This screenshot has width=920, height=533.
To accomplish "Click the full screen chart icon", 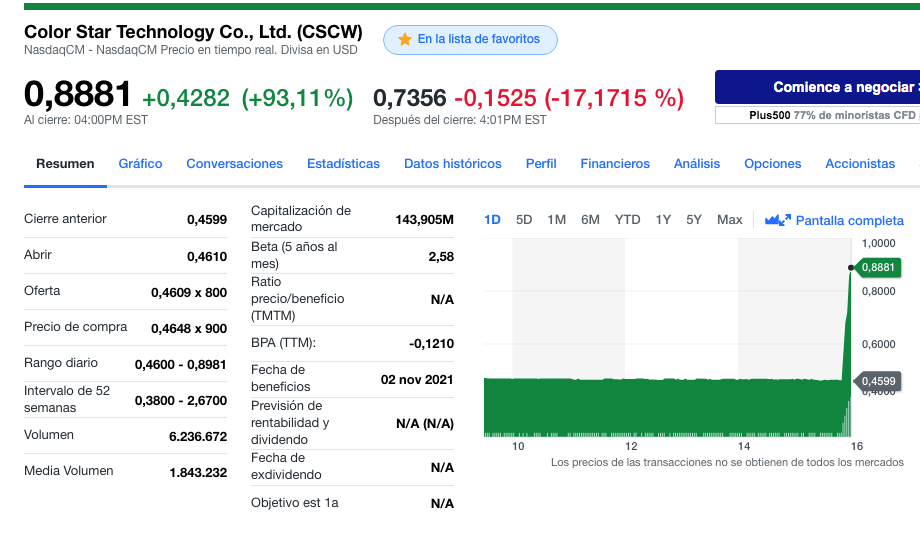I will (777, 220).
